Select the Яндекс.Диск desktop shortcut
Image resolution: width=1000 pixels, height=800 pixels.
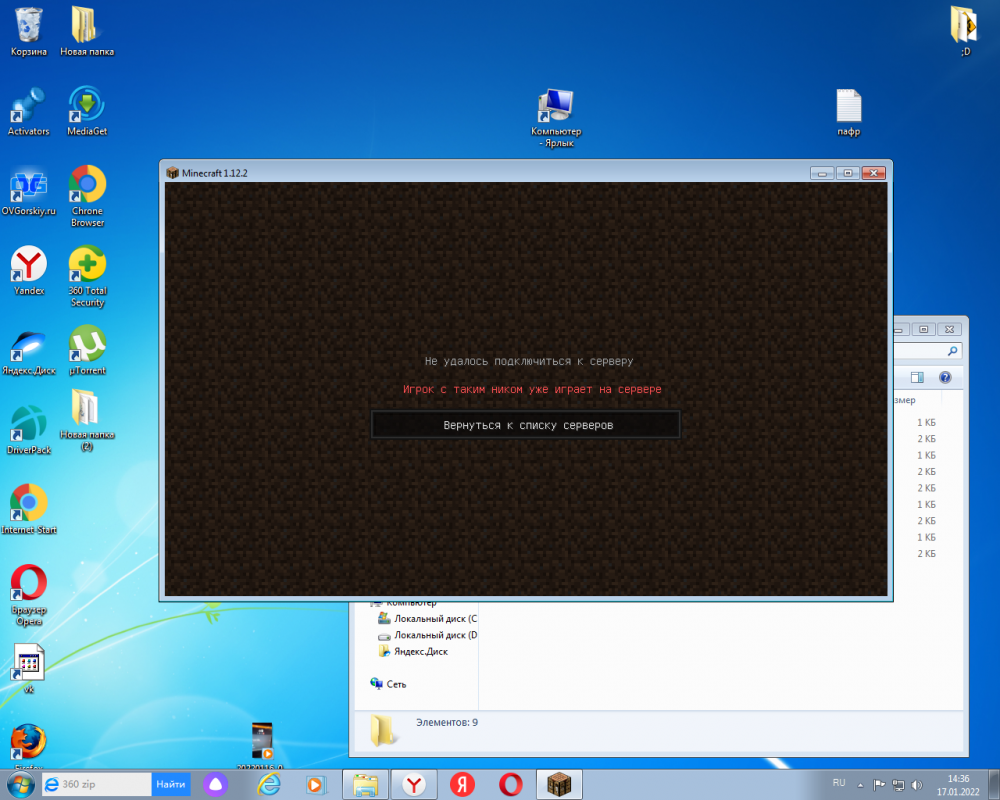pyautogui.click(x=29, y=352)
